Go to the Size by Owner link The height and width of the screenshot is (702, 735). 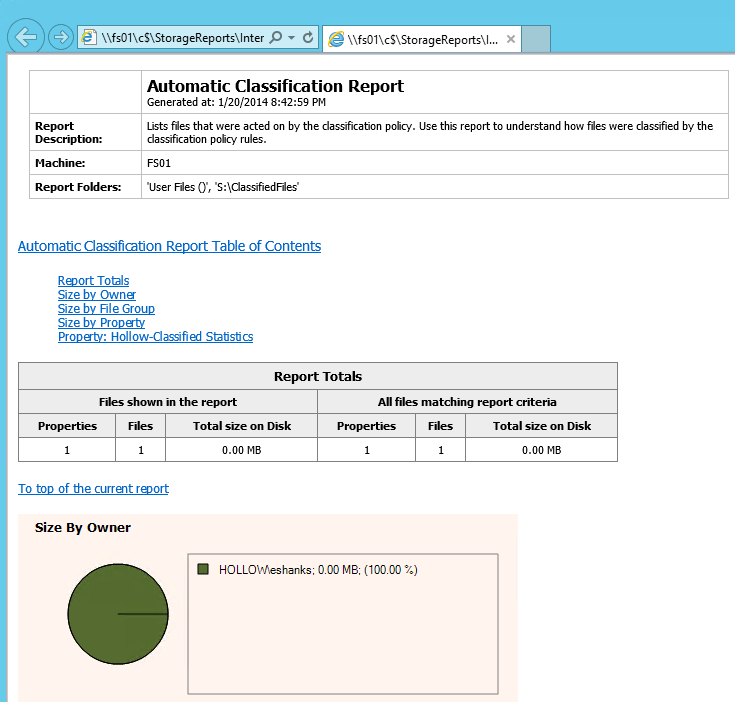(97, 295)
